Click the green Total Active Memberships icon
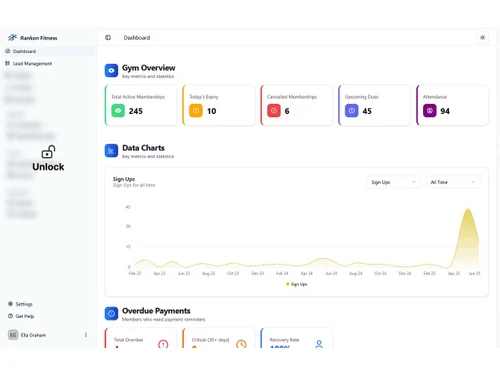 118,111
